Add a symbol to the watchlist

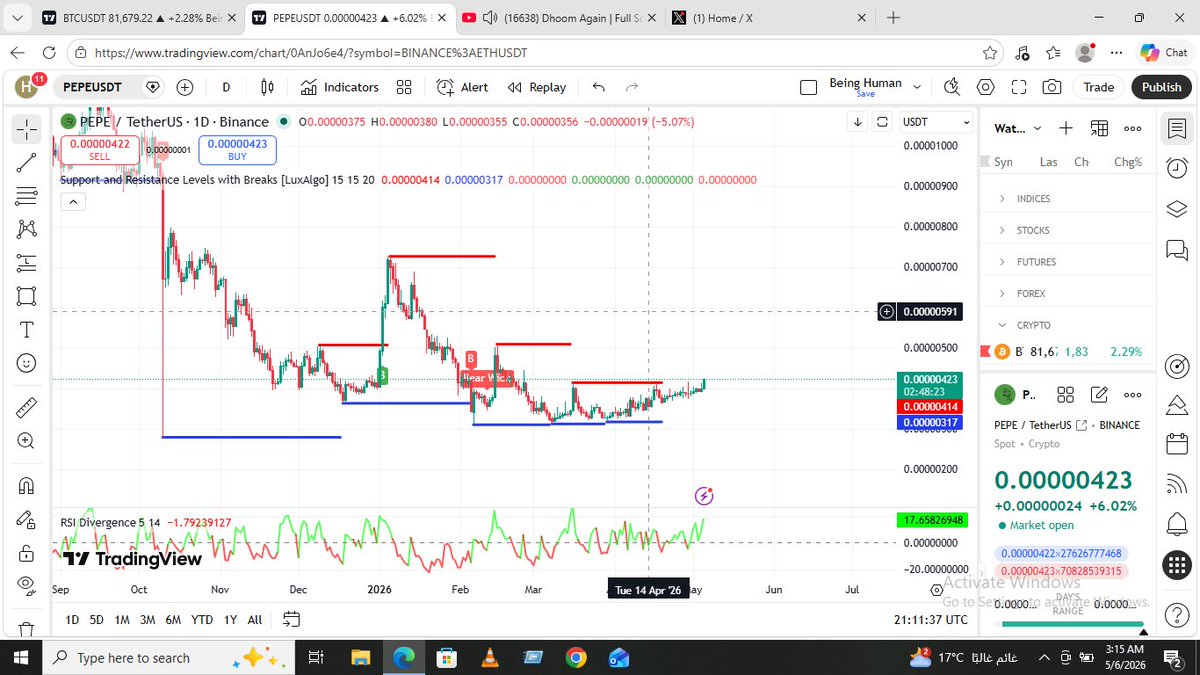(x=1066, y=128)
